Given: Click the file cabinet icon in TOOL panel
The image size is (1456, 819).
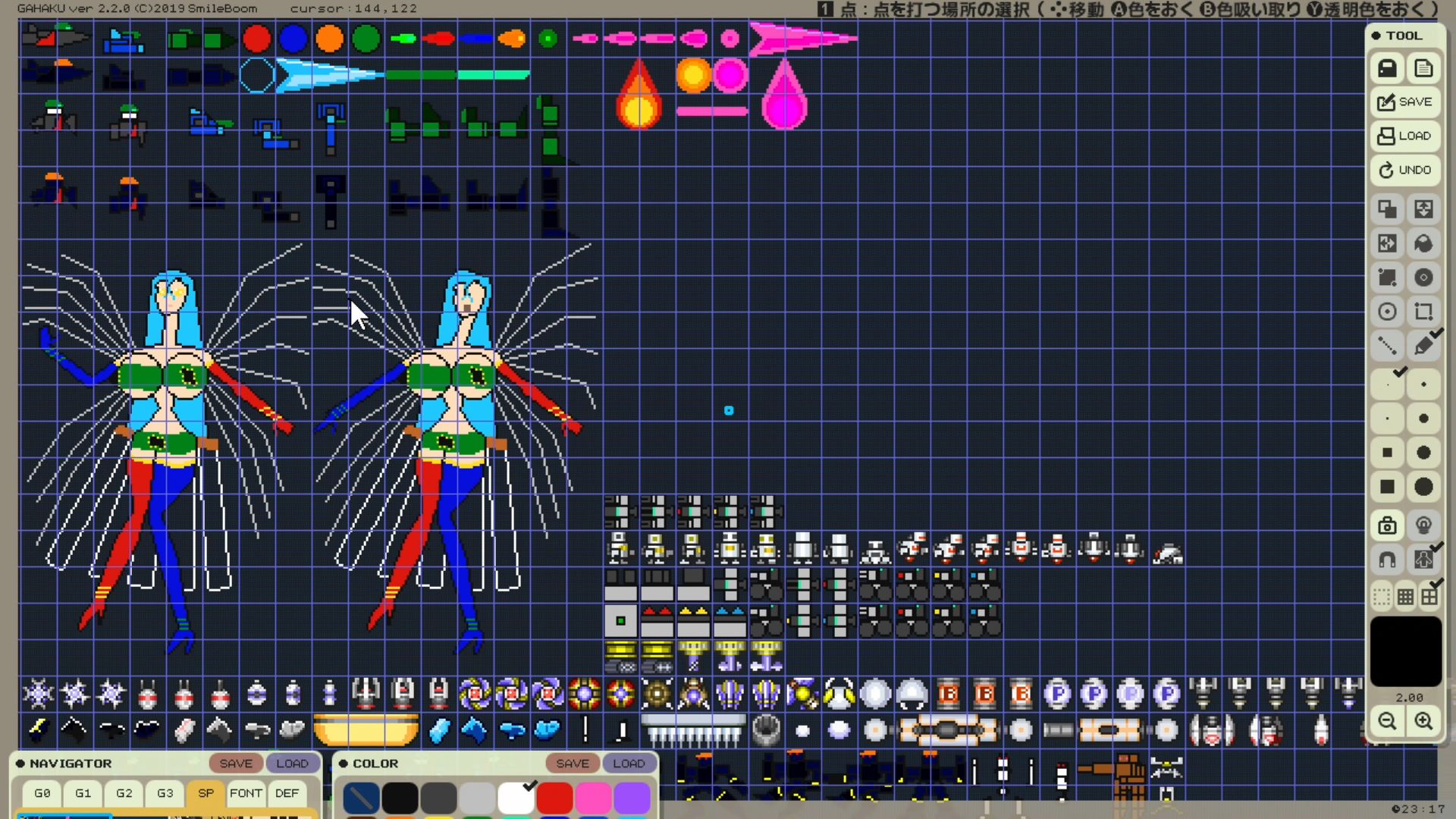Looking at the screenshot, I should [x=1387, y=68].
